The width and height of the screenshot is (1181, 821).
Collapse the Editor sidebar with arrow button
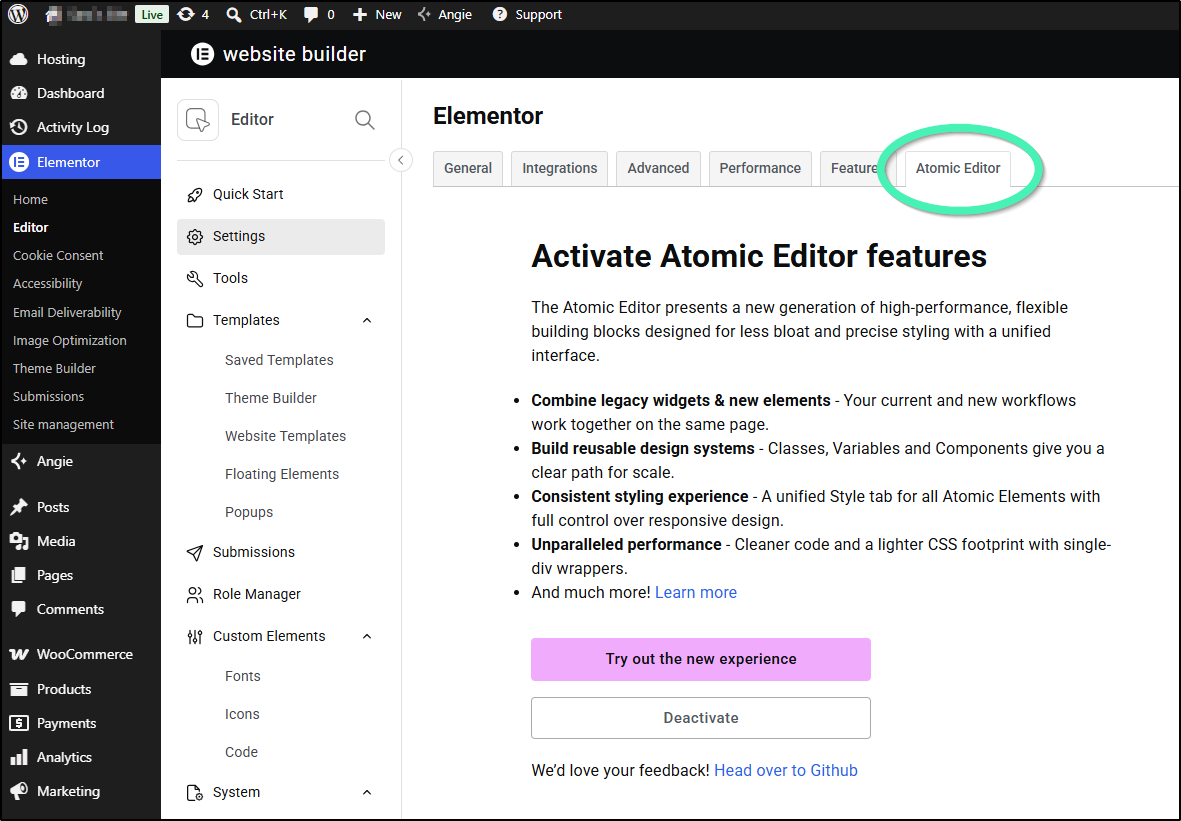tap(401, 160)
